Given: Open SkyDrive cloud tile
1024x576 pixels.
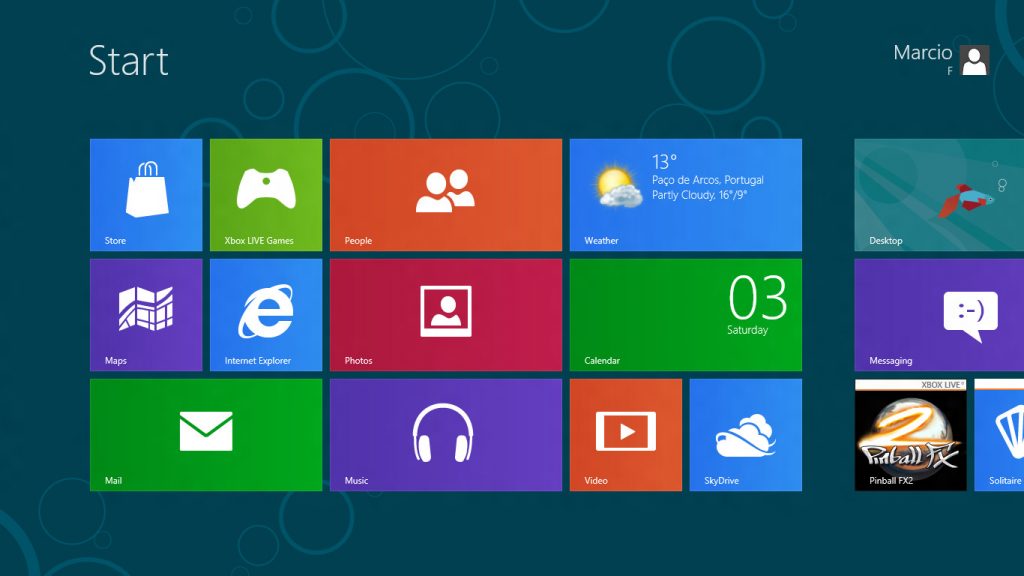Looking at the screenshot, I should pyautogui.click(x=746, y=435).
